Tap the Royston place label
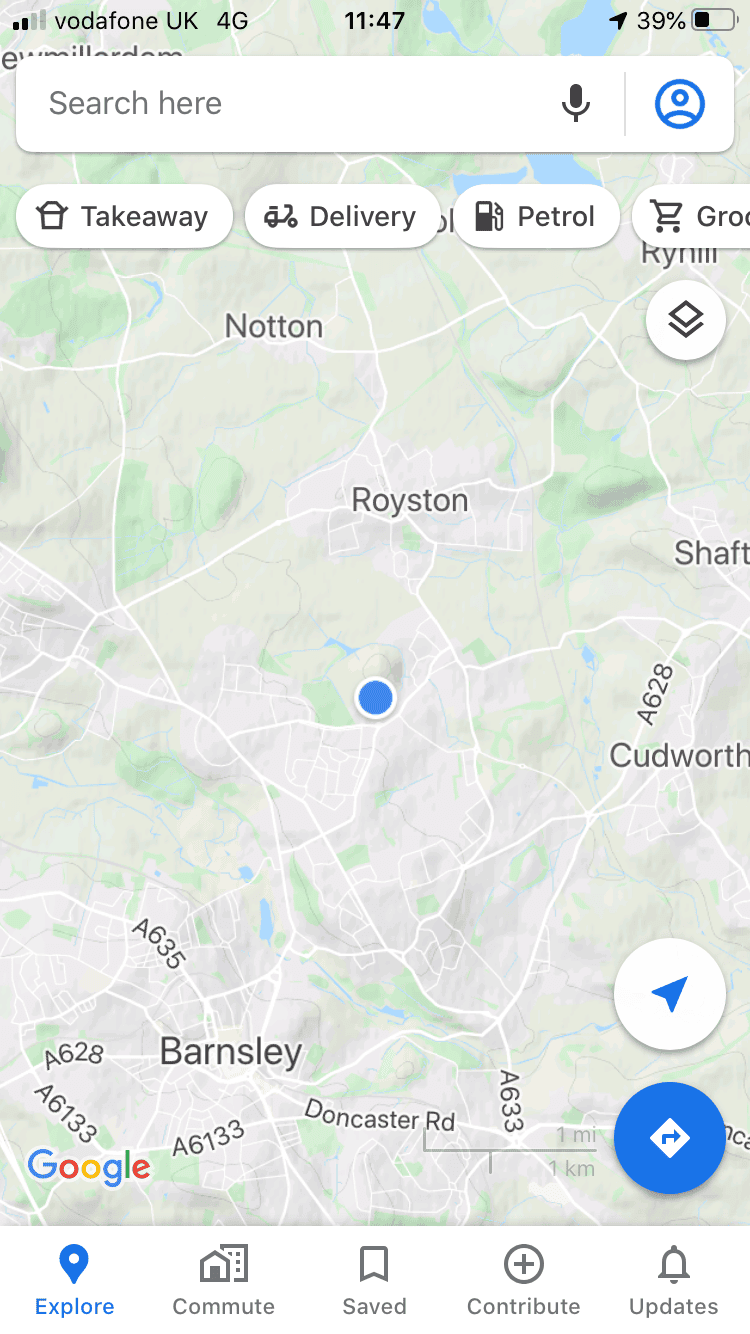The image size is (750, 1334). 410,500
